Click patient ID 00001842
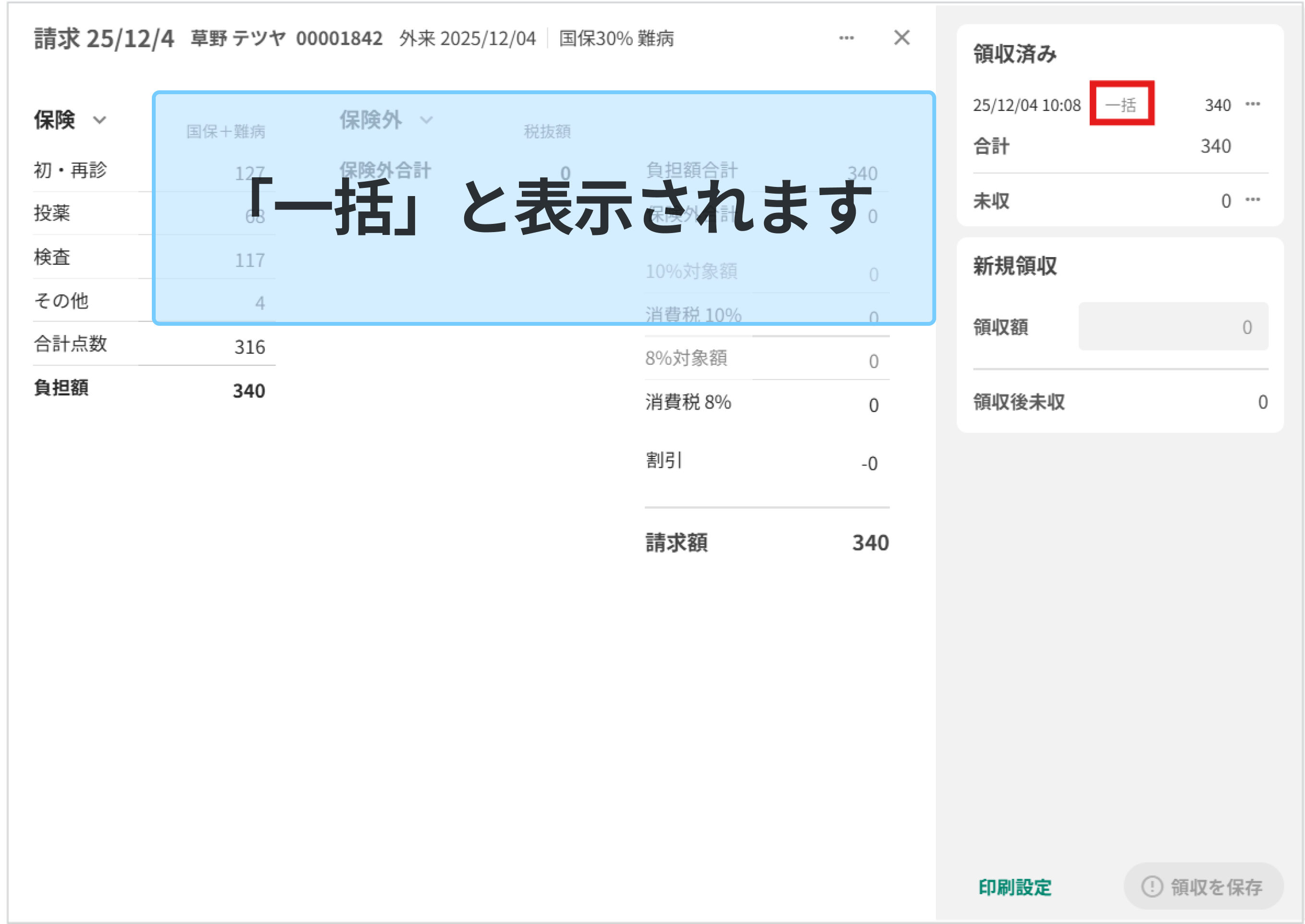 point(339,39)
